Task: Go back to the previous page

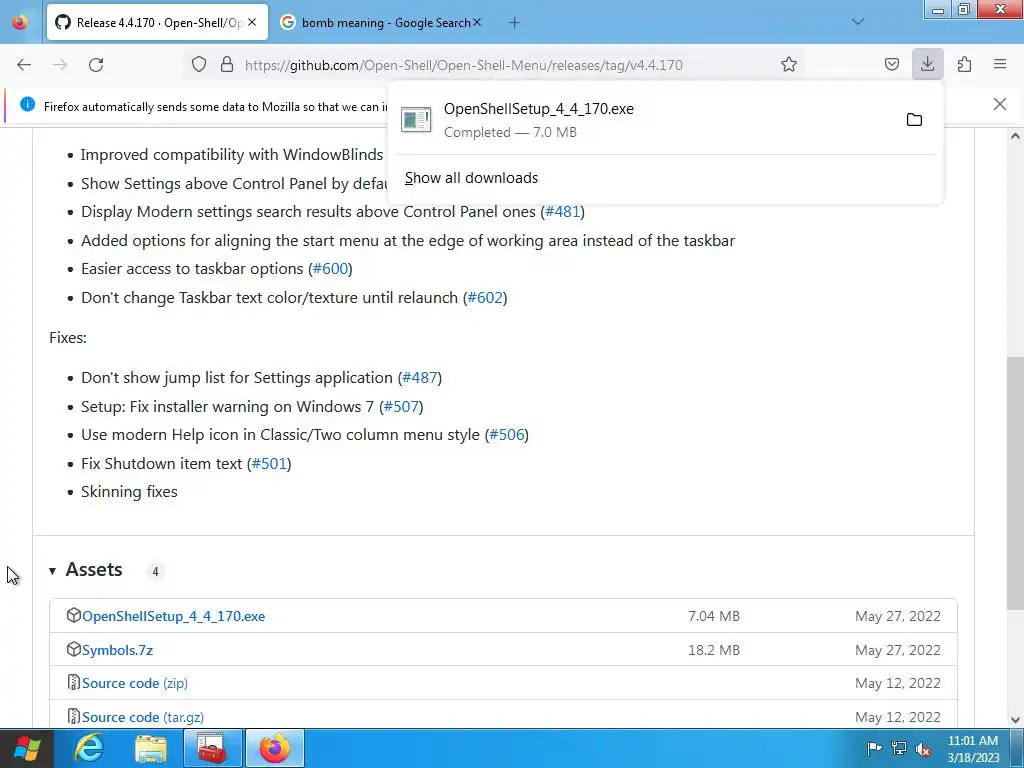Action: point(24,65)
